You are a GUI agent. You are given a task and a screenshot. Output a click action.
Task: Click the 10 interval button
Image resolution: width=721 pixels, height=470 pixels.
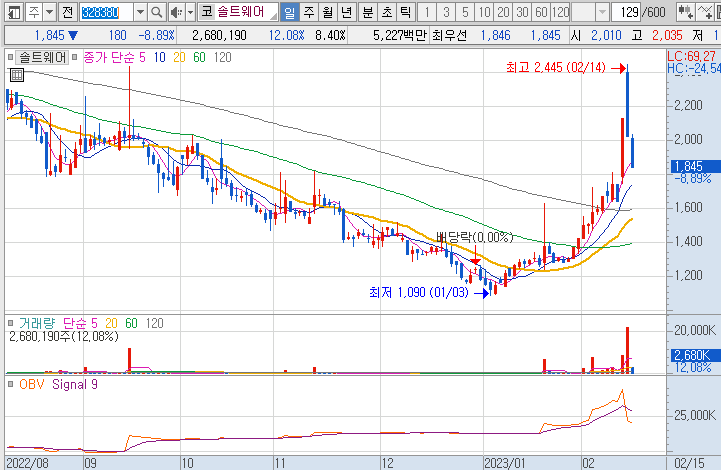click(x=485, y=12)
